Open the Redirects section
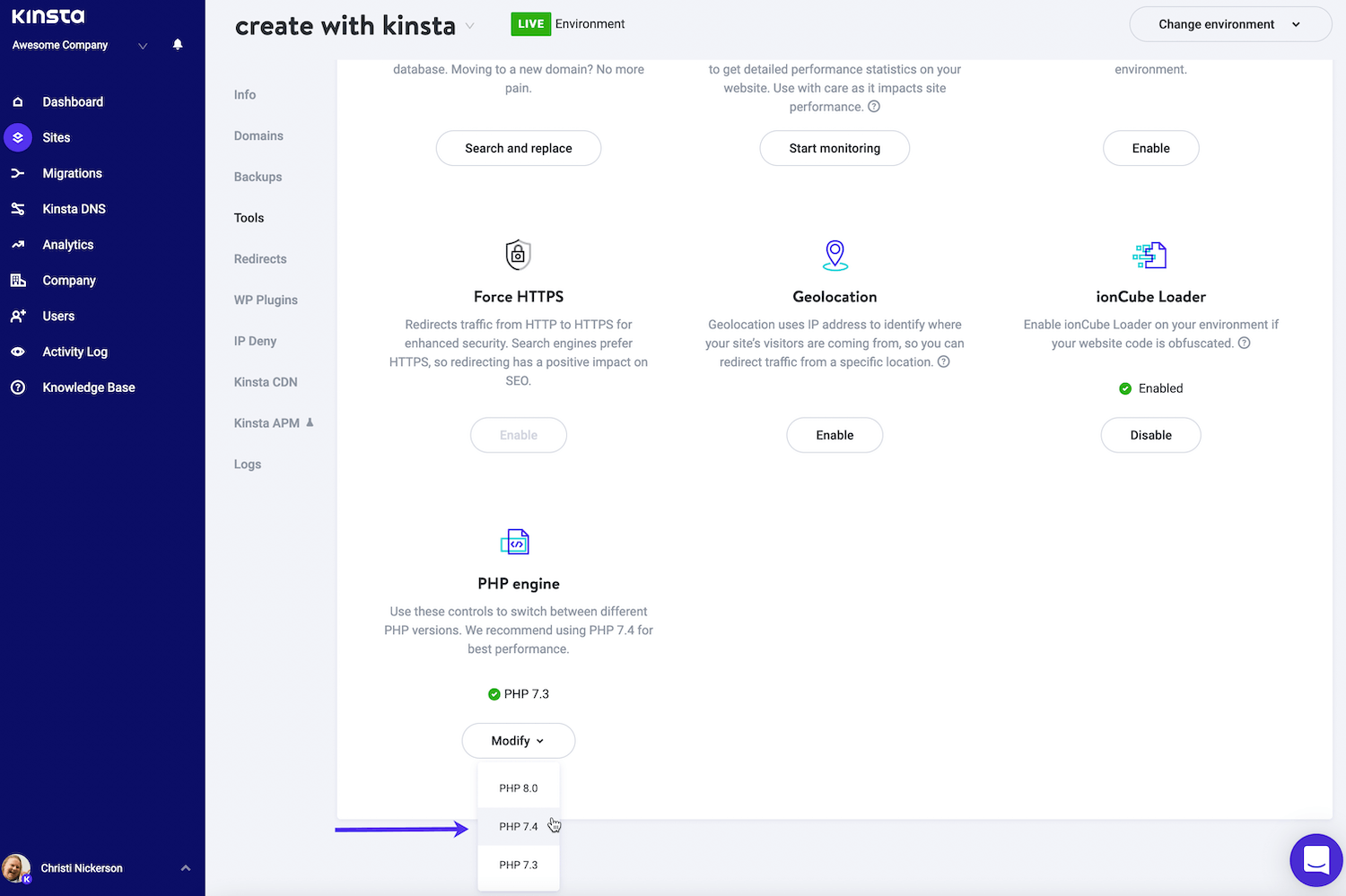This screenshot has height=896, width=1346. (x=260, y=259)
